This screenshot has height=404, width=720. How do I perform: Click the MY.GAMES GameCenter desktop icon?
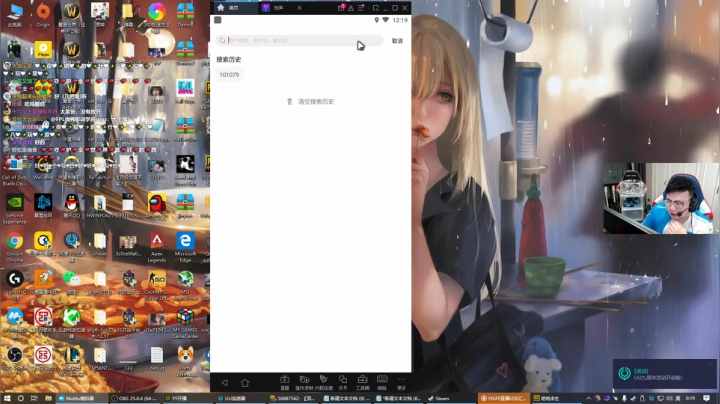(186, 323)
